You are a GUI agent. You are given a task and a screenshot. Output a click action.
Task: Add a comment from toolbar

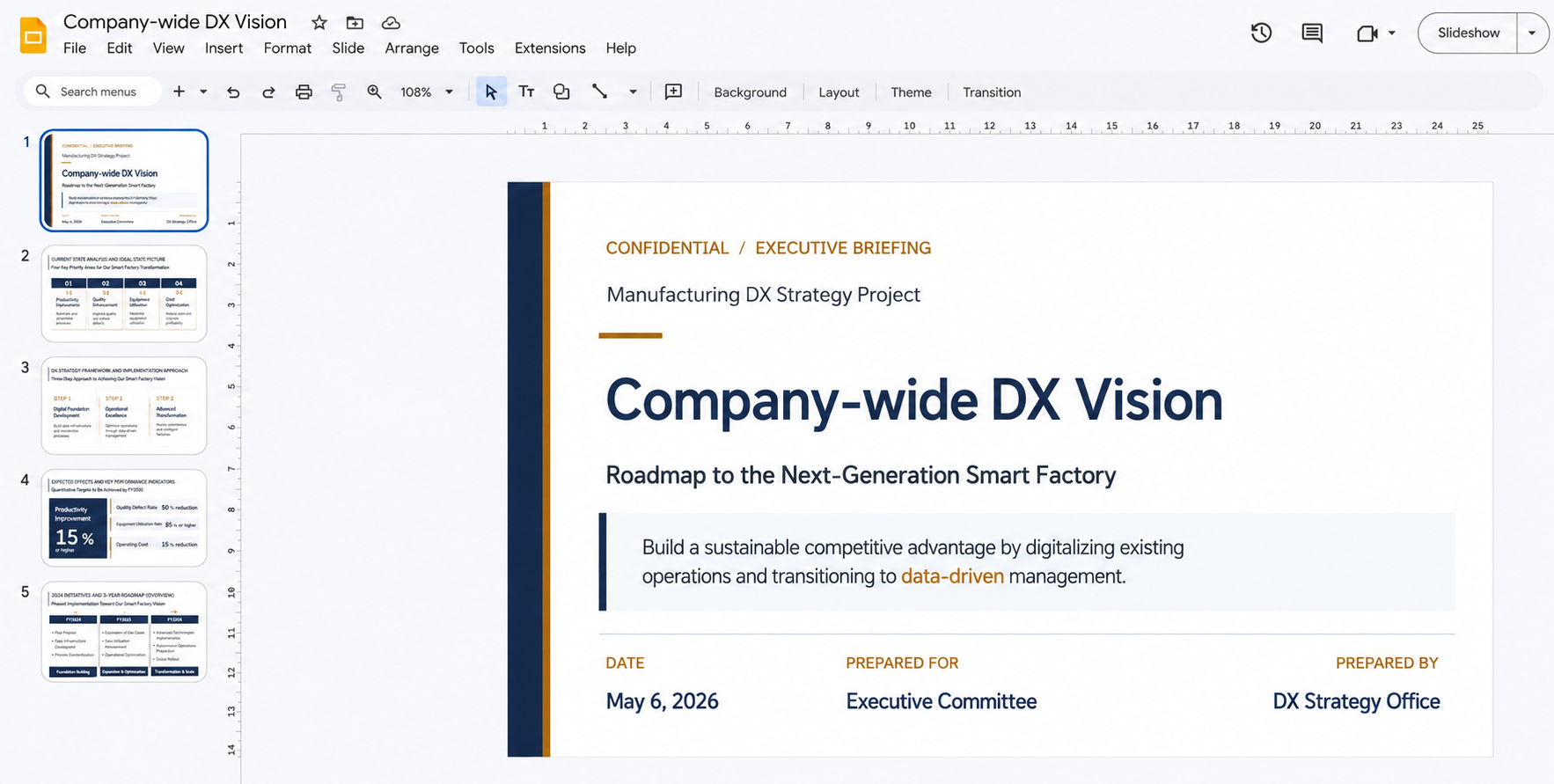(x=673, y=92)
